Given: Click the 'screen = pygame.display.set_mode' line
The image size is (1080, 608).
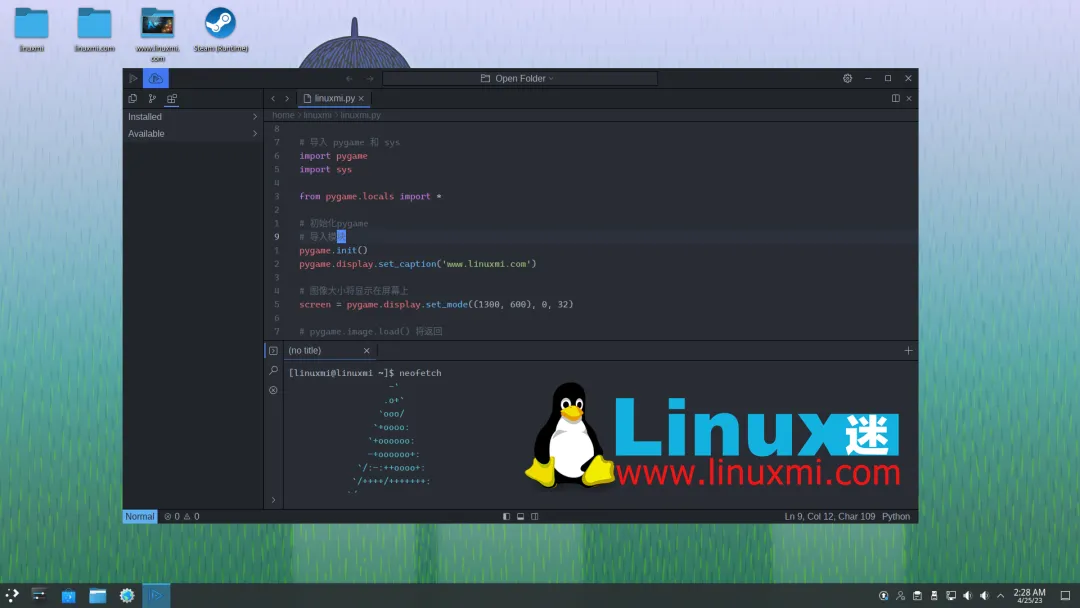Looking at the screenshot, I should [436, 304].
